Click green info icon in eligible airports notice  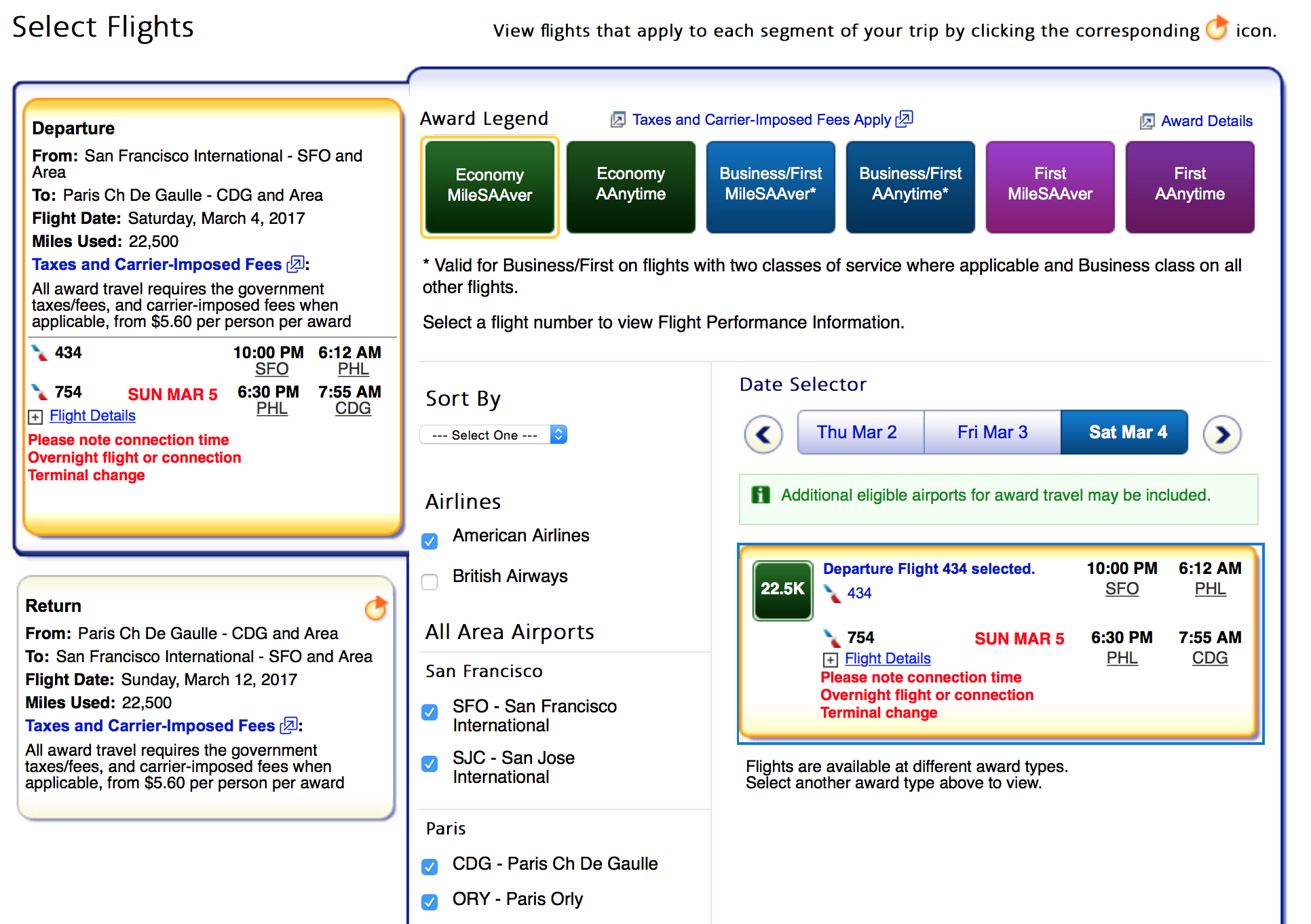(761, 495)
